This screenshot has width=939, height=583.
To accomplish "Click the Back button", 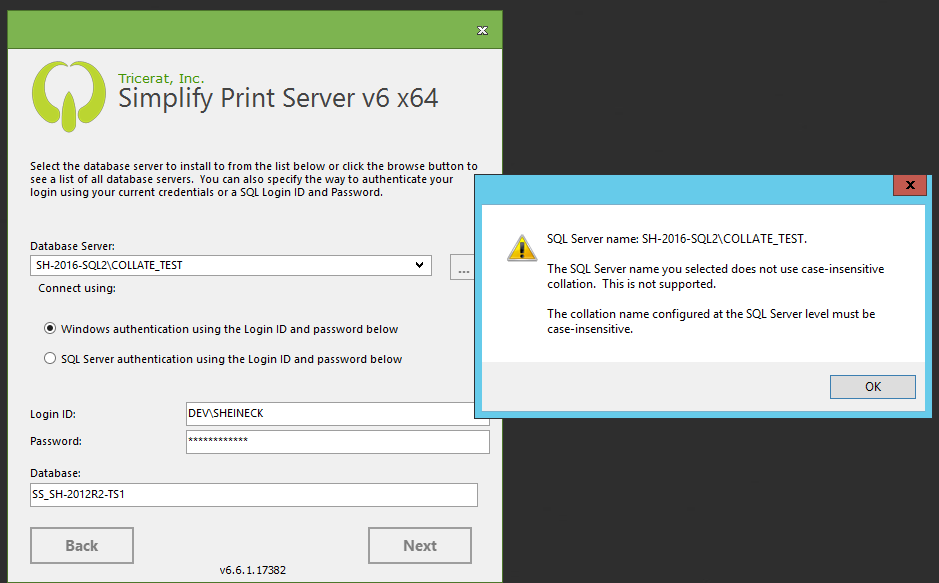I will tap(81, 545).
